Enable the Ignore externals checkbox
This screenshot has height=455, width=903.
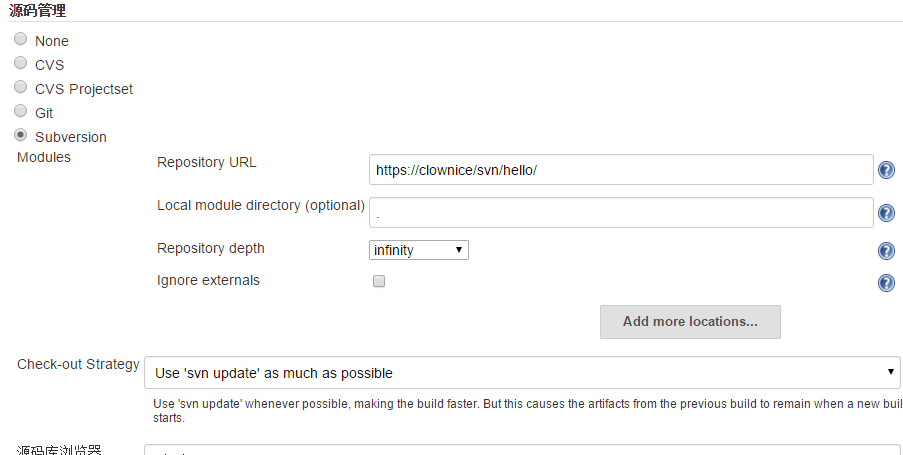point(379,281)
